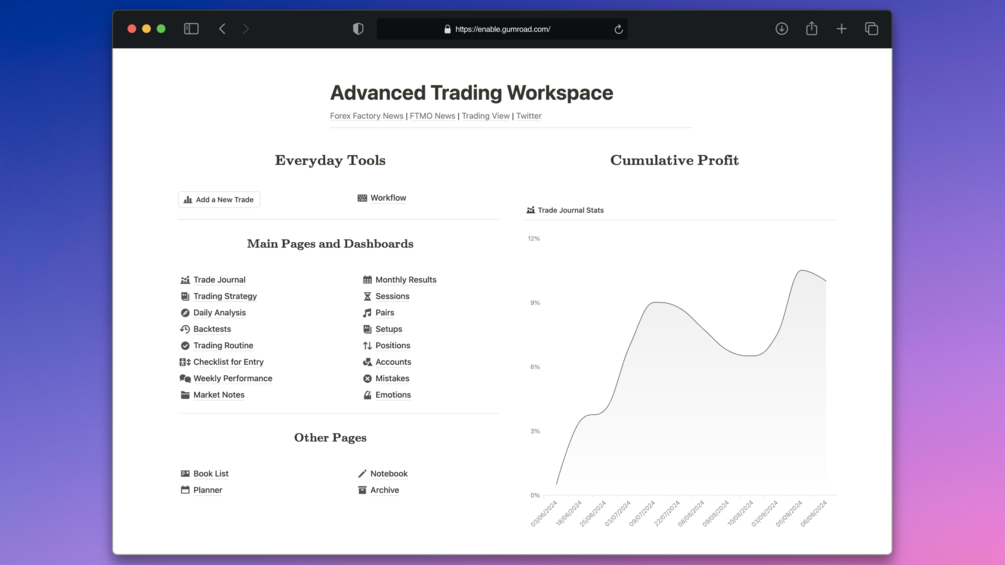Show tab overview icon
Image resolution: width=1005 pixels, height=565 pixels.
(x=871, y=29)
